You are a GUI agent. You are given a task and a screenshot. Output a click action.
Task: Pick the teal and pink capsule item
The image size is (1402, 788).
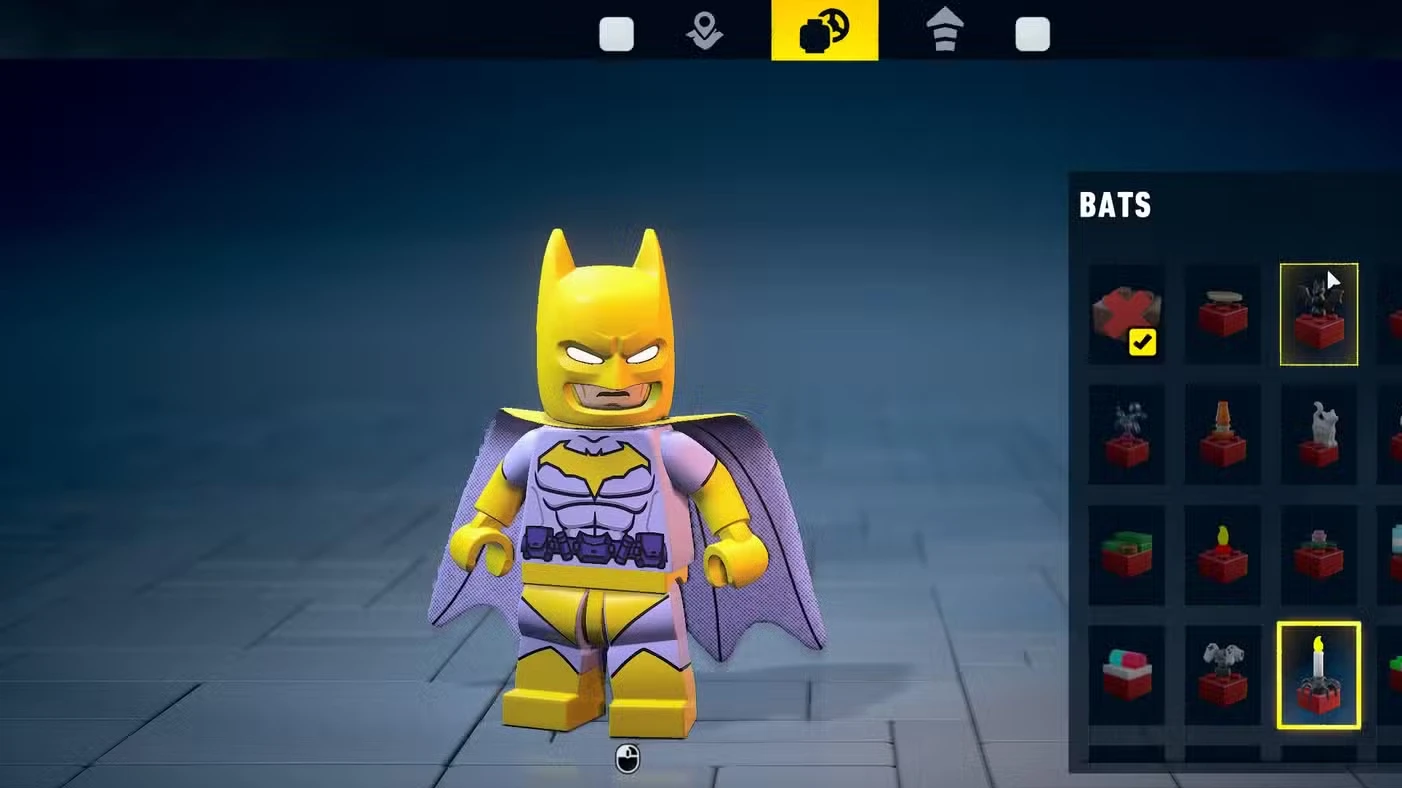(1127, 675)
